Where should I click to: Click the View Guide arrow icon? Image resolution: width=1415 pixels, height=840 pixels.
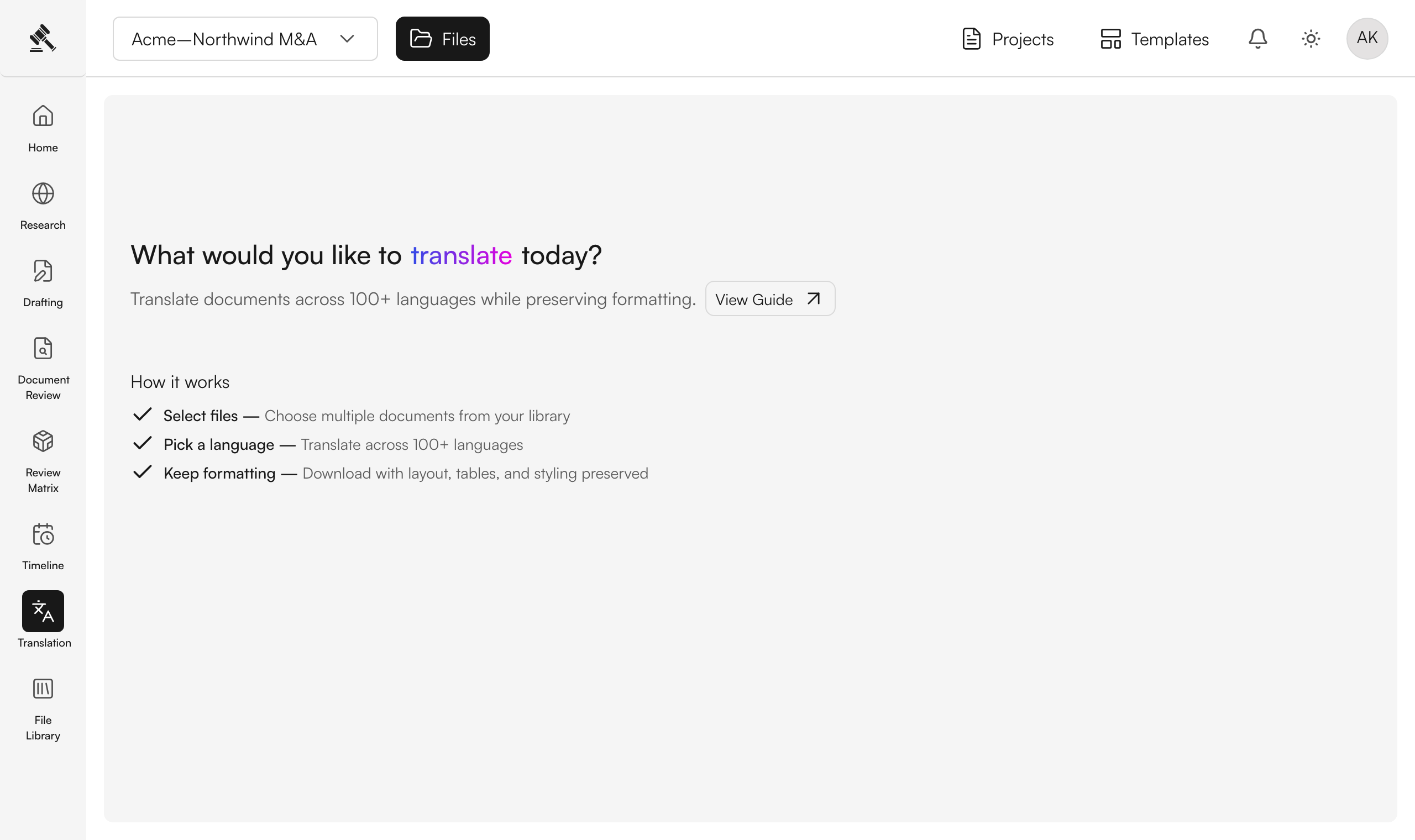click(x=813, y=299)
